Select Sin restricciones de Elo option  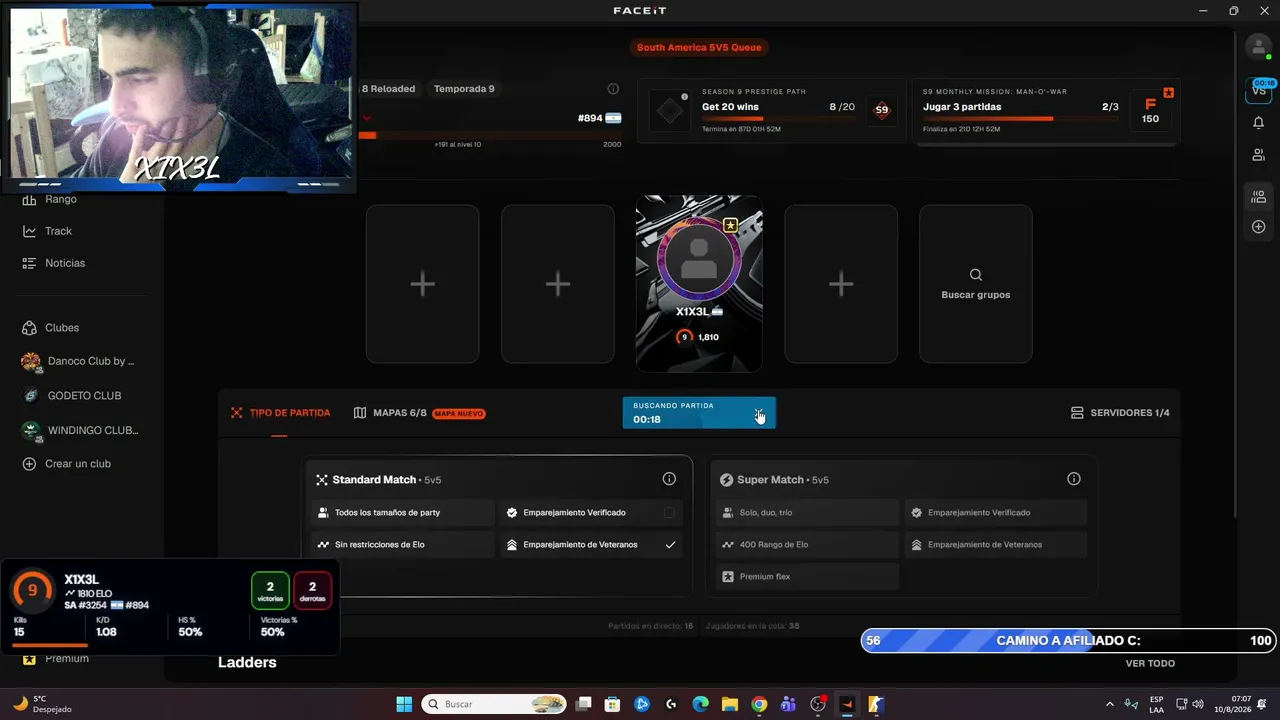point(402,545)
